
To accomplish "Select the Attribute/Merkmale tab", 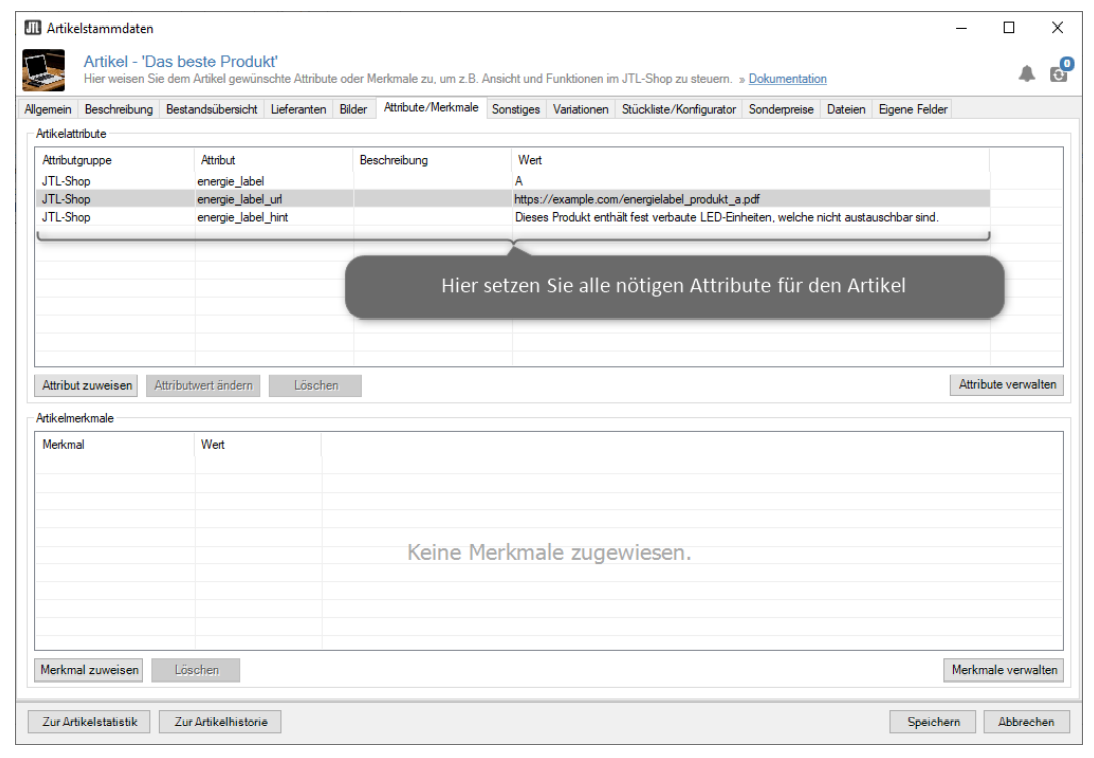I will coord(431,107).
